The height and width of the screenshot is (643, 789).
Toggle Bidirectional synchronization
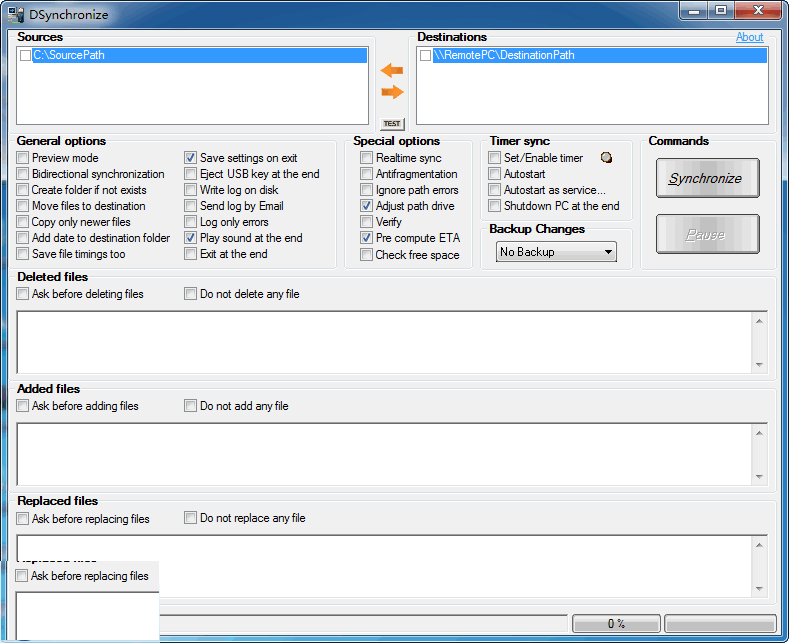click(x=23, y=174)
